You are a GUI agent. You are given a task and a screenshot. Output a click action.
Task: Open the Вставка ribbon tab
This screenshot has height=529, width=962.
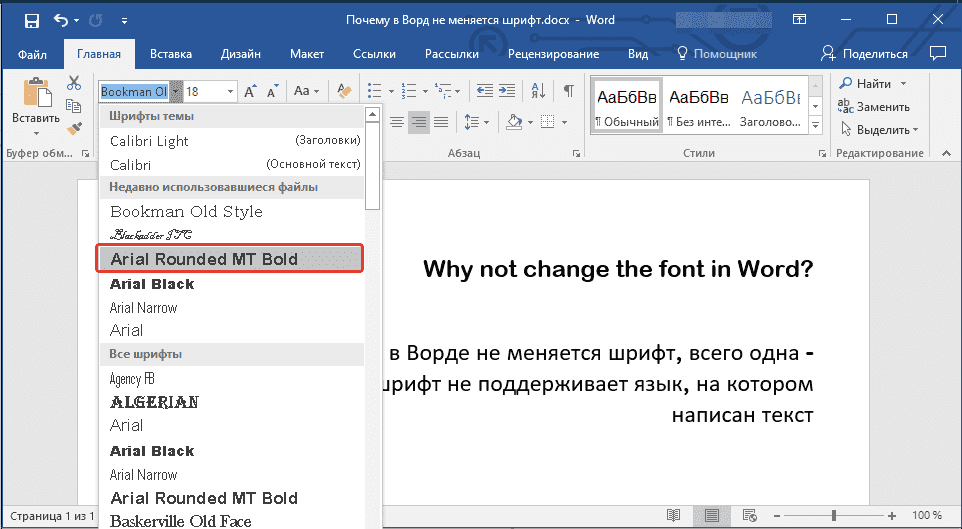[170, 54]
